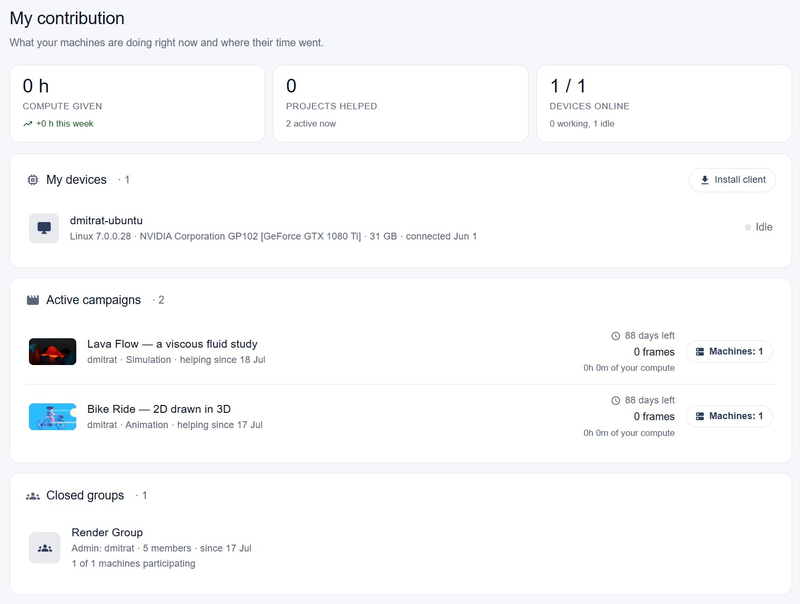Click the '0 h' Compute Given value
Viewport: 800px width, 604px height.
(36, 86)
